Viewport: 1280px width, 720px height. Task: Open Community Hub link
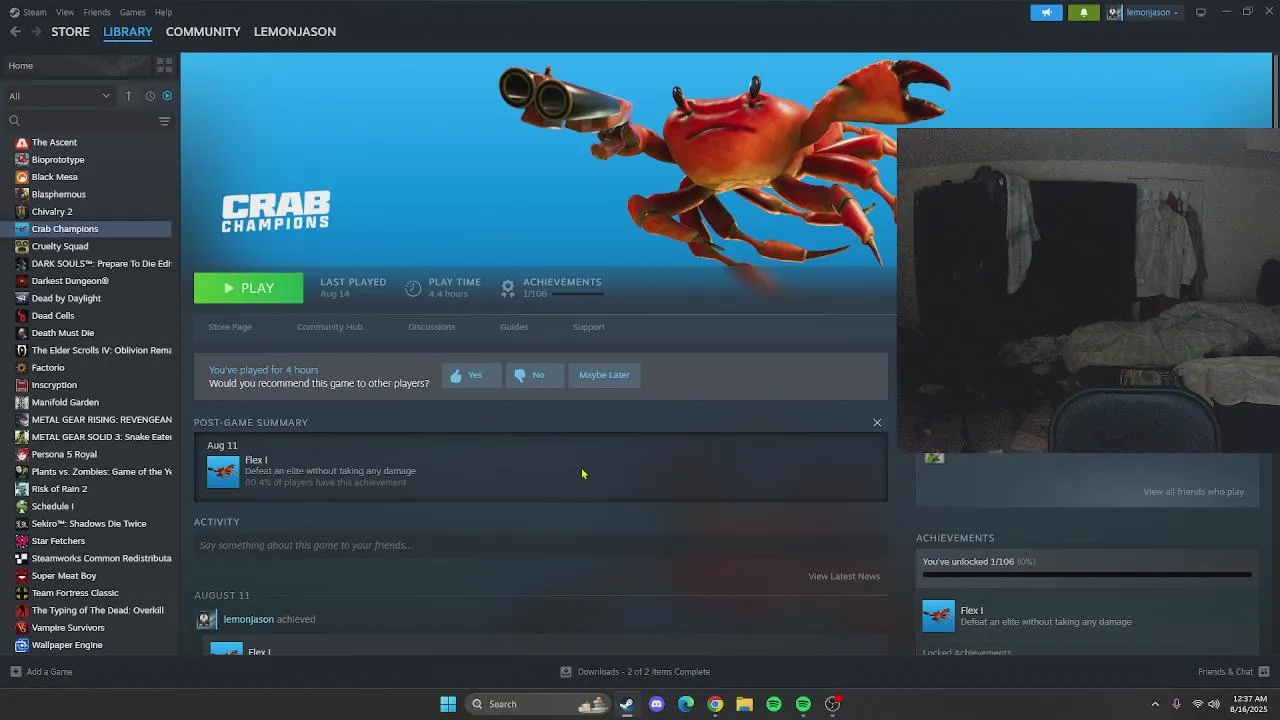tap(330, 327)
